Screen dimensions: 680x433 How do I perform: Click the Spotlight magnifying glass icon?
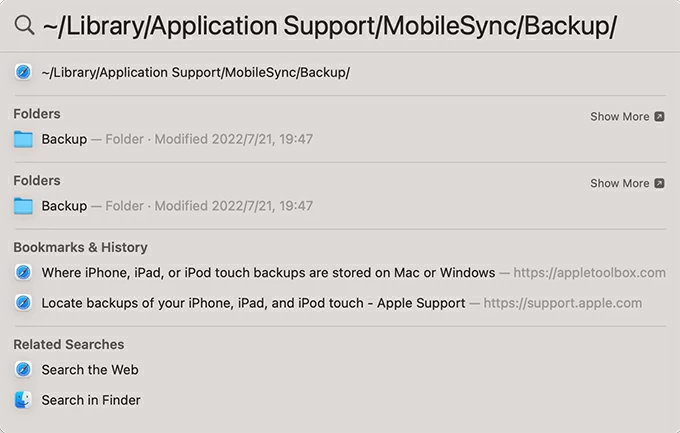24,26
